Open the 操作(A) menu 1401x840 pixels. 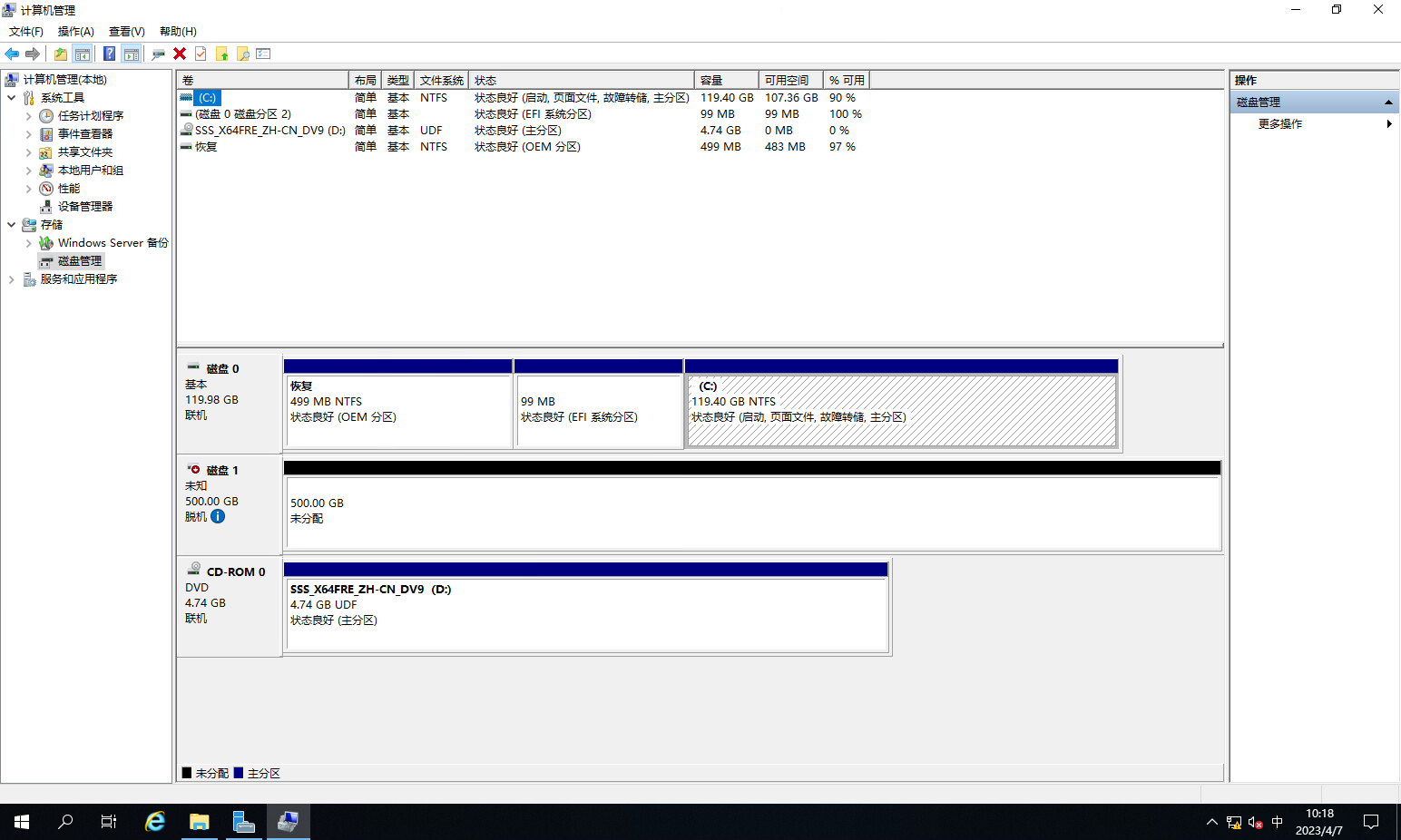tap(75, 32)
